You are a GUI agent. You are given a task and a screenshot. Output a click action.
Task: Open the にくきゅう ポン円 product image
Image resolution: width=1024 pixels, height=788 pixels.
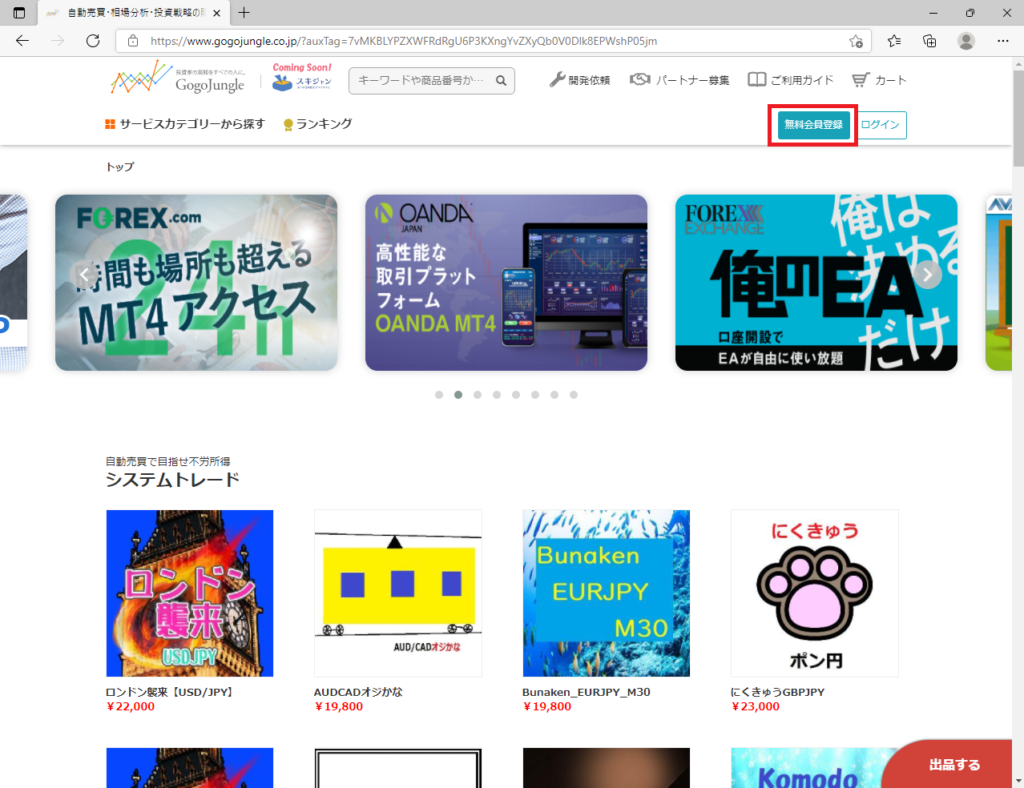point(814,593)
